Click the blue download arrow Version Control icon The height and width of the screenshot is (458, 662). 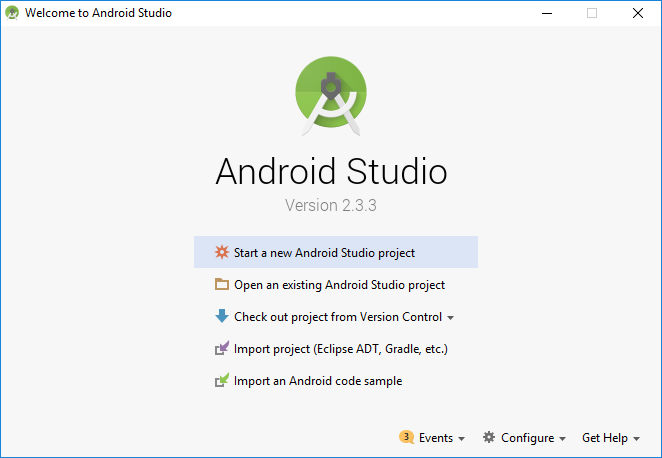[222, 316]
